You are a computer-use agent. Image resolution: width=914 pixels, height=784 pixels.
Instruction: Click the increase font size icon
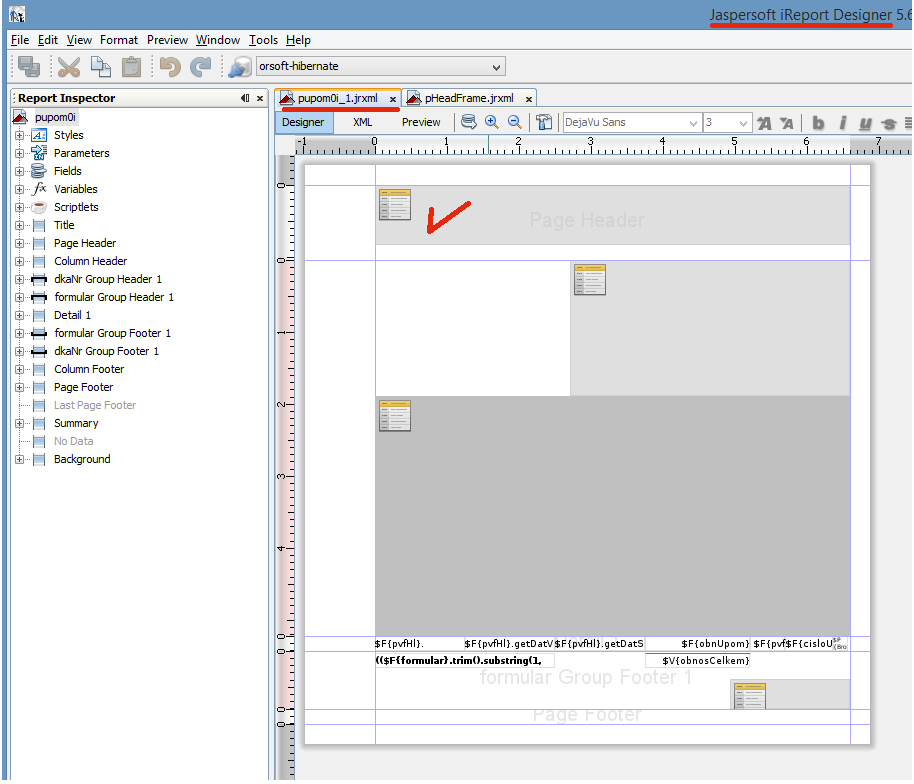pos(765,123)
